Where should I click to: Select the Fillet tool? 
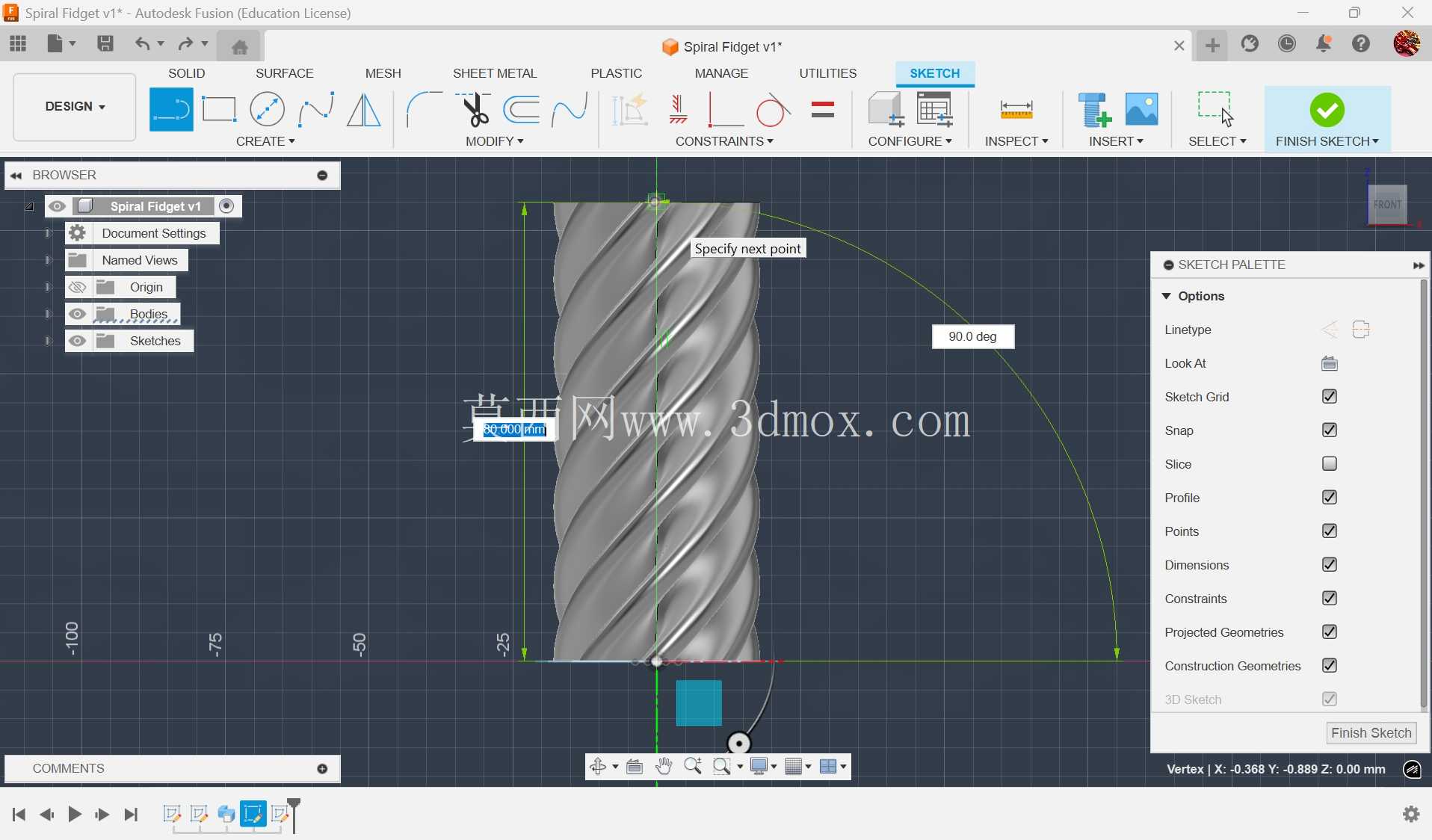coord(423,110)
